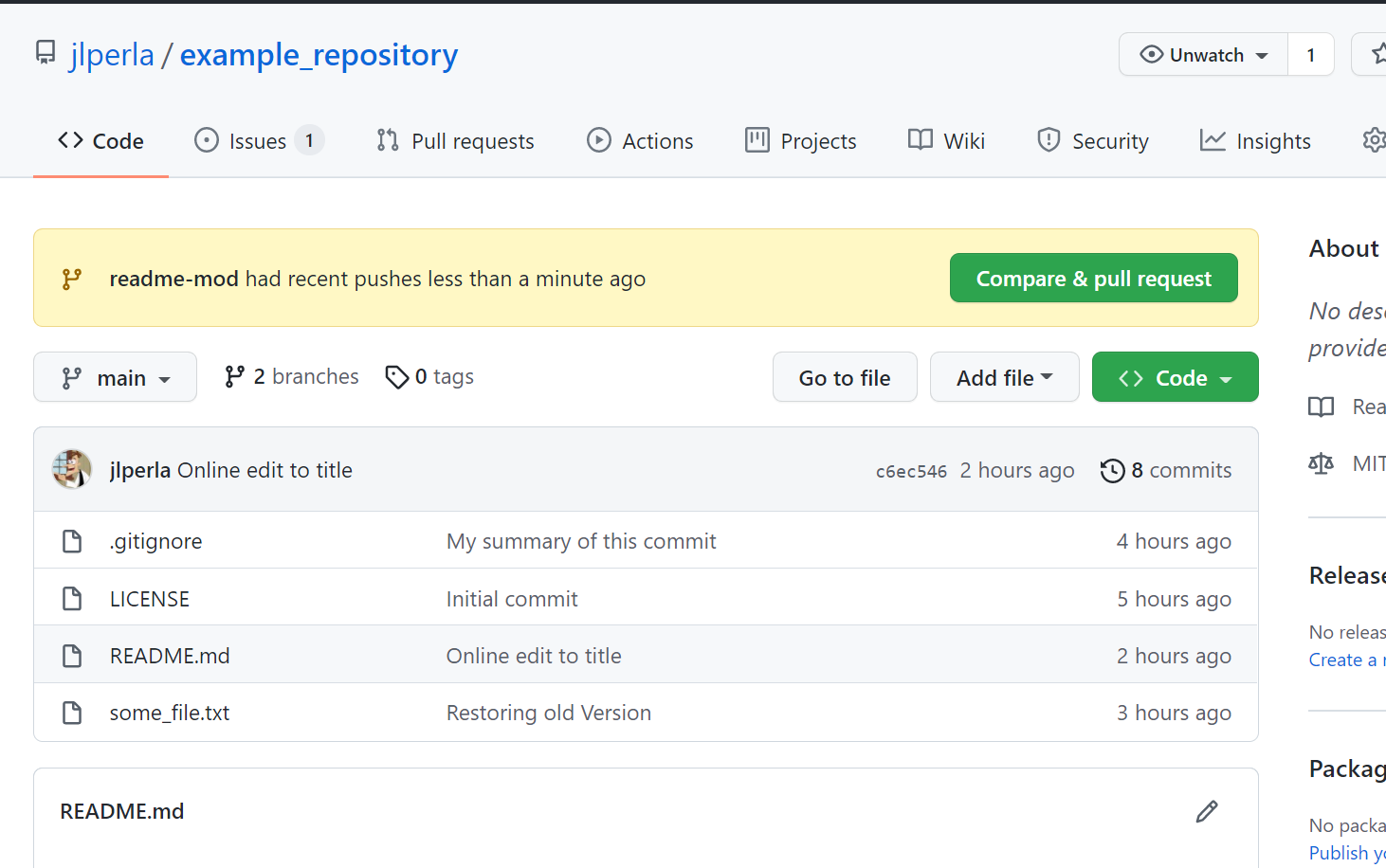Click the MIT license scales icon
Image resolution: width=1386 pixels, height=868 pixels.
click(x=1321, y=463)
